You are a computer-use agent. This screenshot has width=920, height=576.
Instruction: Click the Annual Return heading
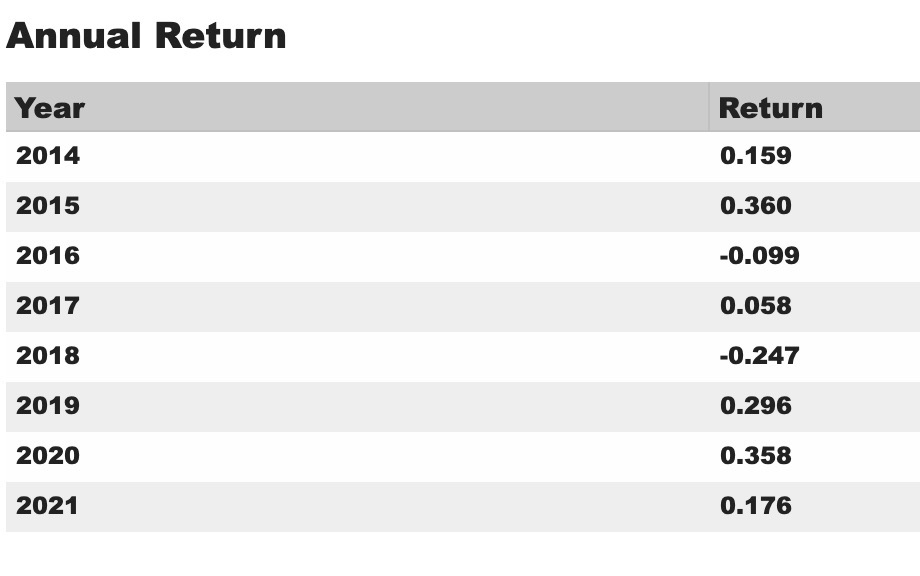146,36
